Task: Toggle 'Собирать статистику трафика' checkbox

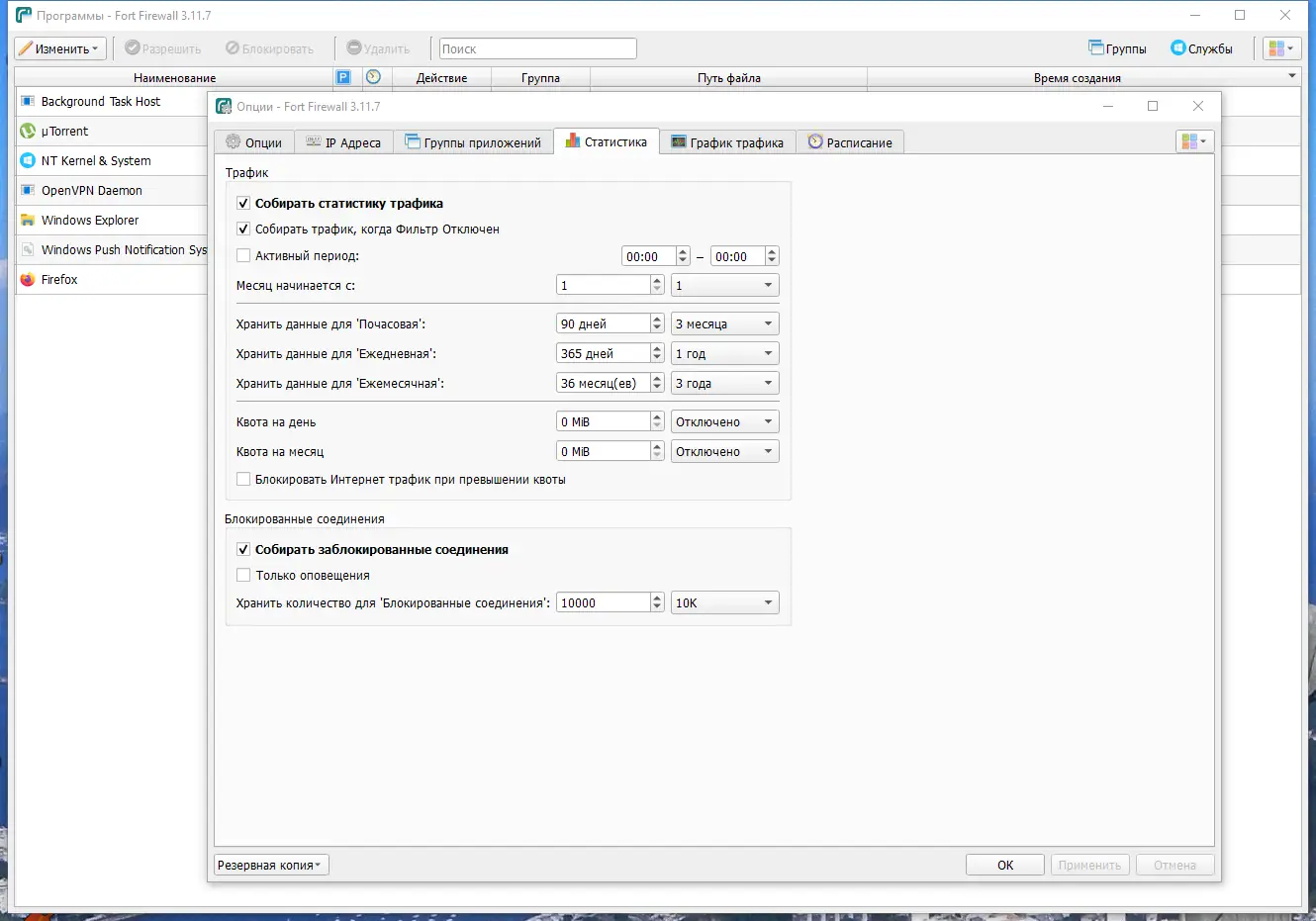Action: 243,203
